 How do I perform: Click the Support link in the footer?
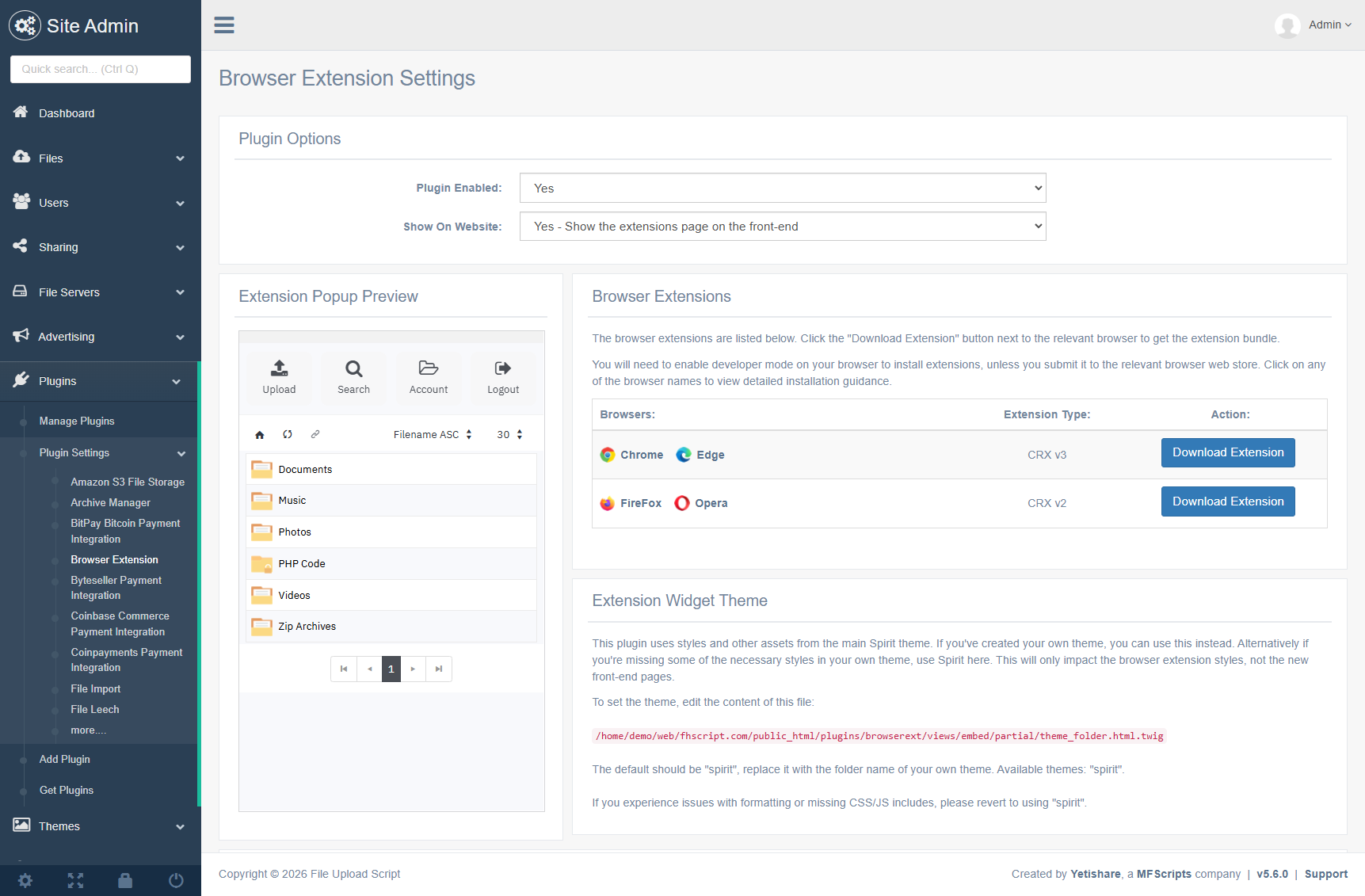(1325, 875)
